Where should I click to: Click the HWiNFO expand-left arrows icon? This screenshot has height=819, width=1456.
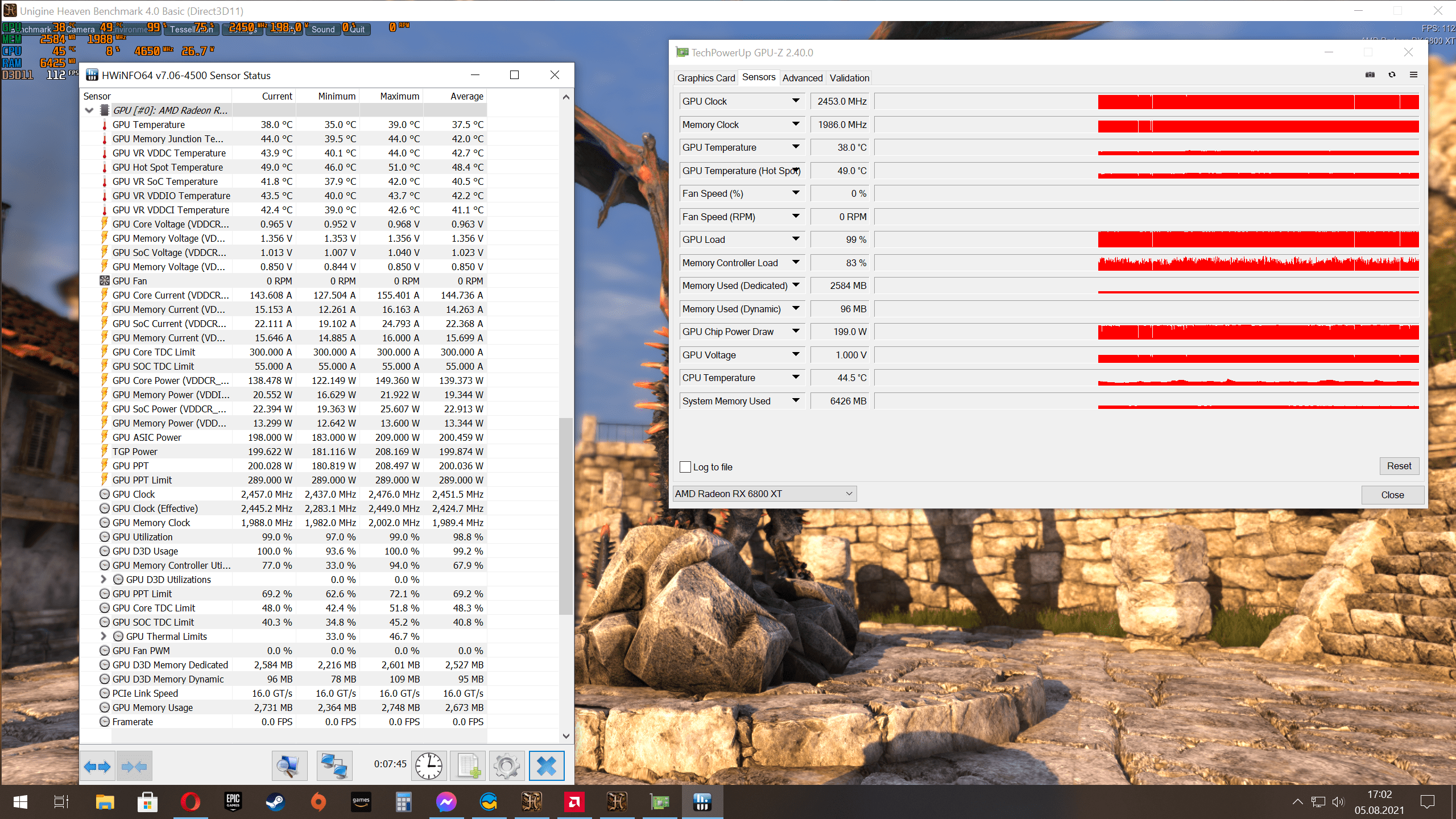point(97,766)
